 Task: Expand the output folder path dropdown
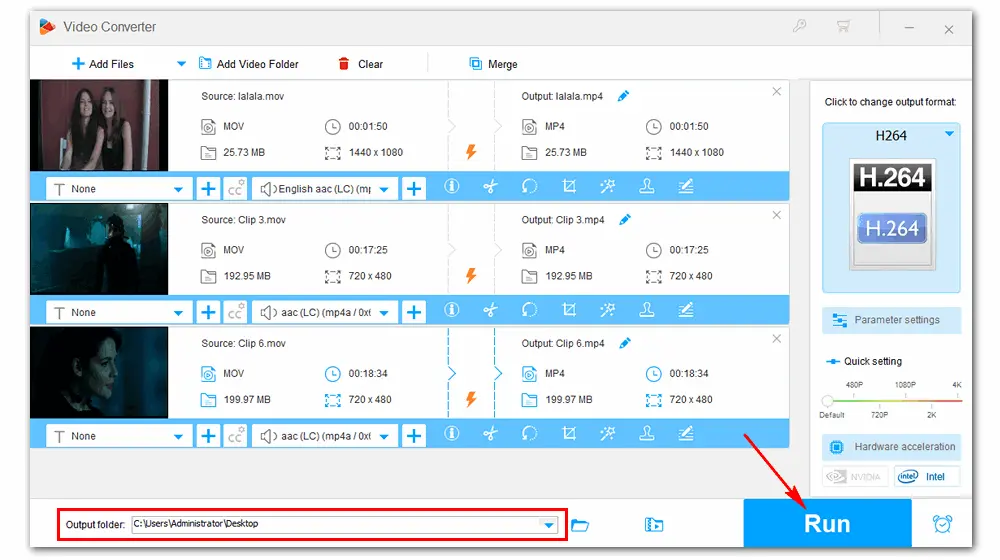coord(548,525)
